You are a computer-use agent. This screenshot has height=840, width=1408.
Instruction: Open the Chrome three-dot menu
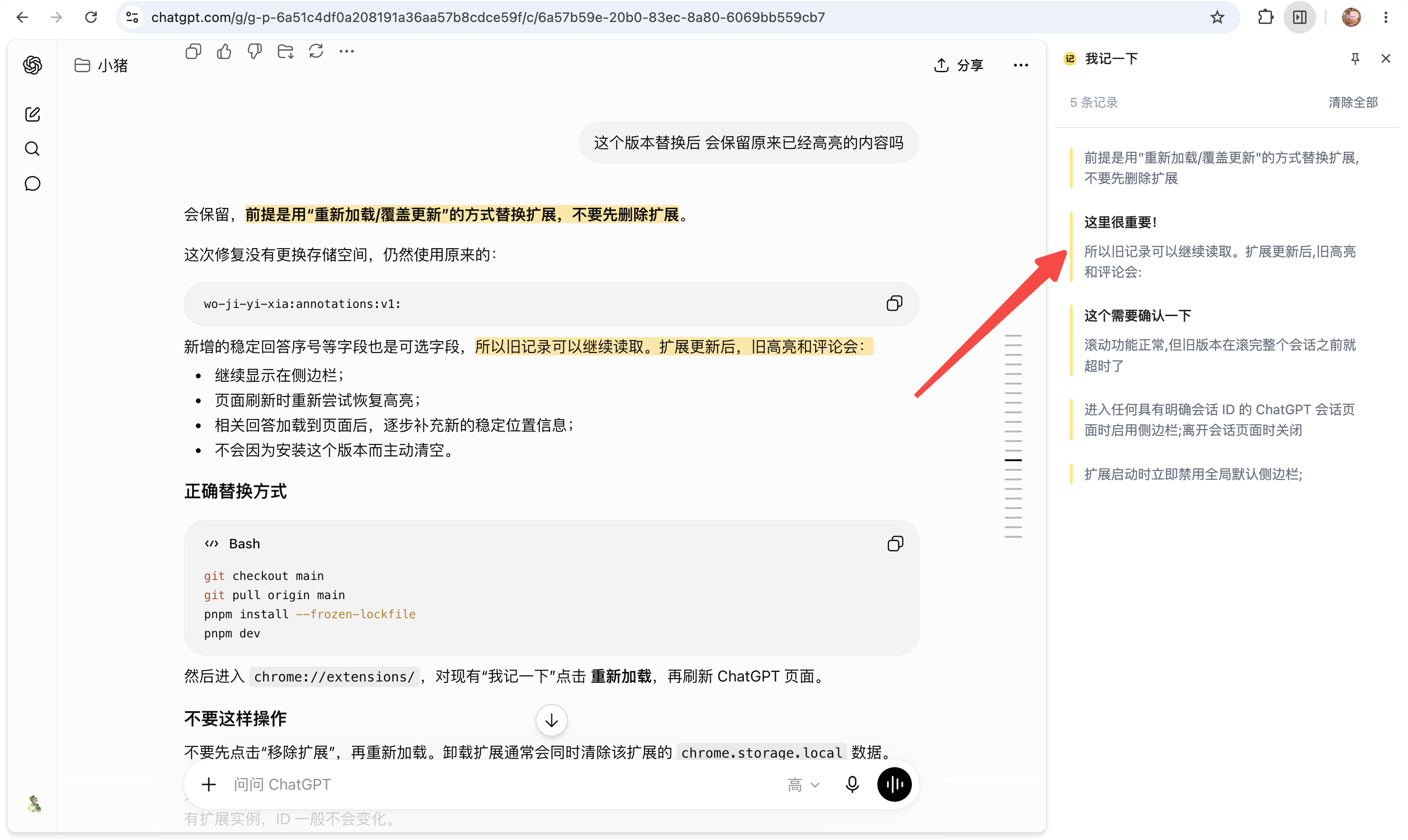pyautogui.click(x=1386, y=18)
